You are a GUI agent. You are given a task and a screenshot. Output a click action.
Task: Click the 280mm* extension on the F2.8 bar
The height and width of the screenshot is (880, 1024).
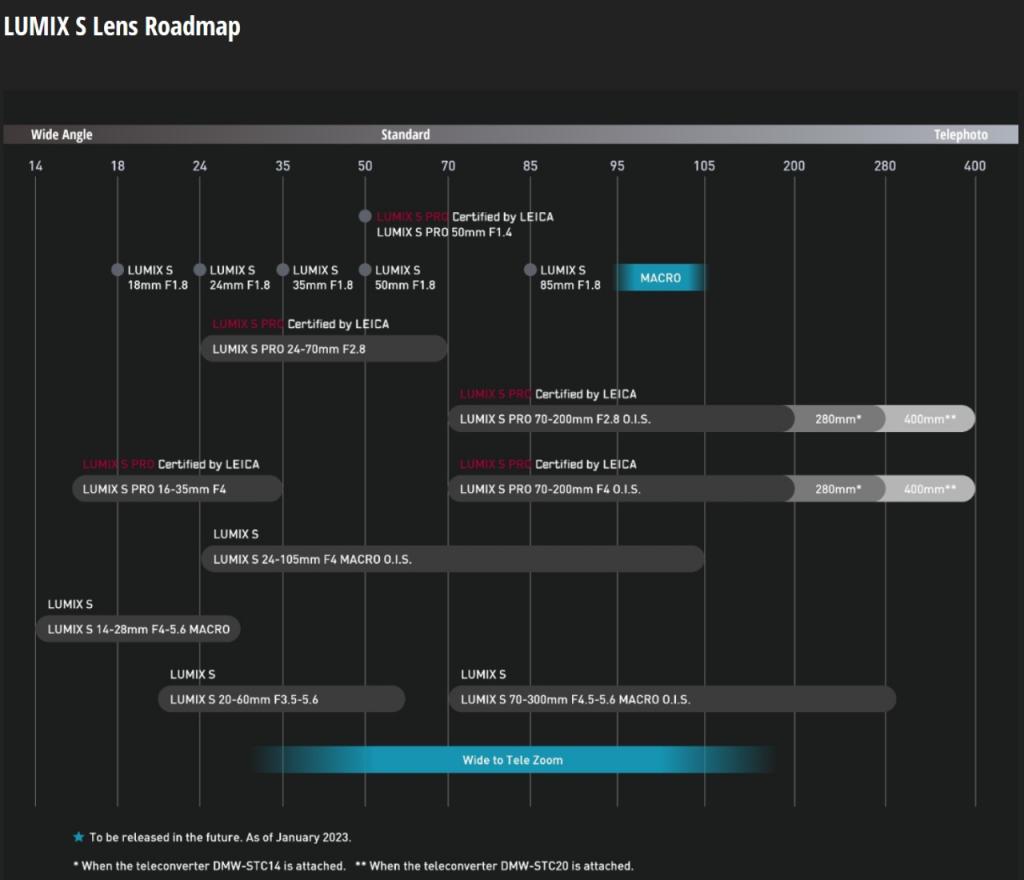click(x=839, y=418)
